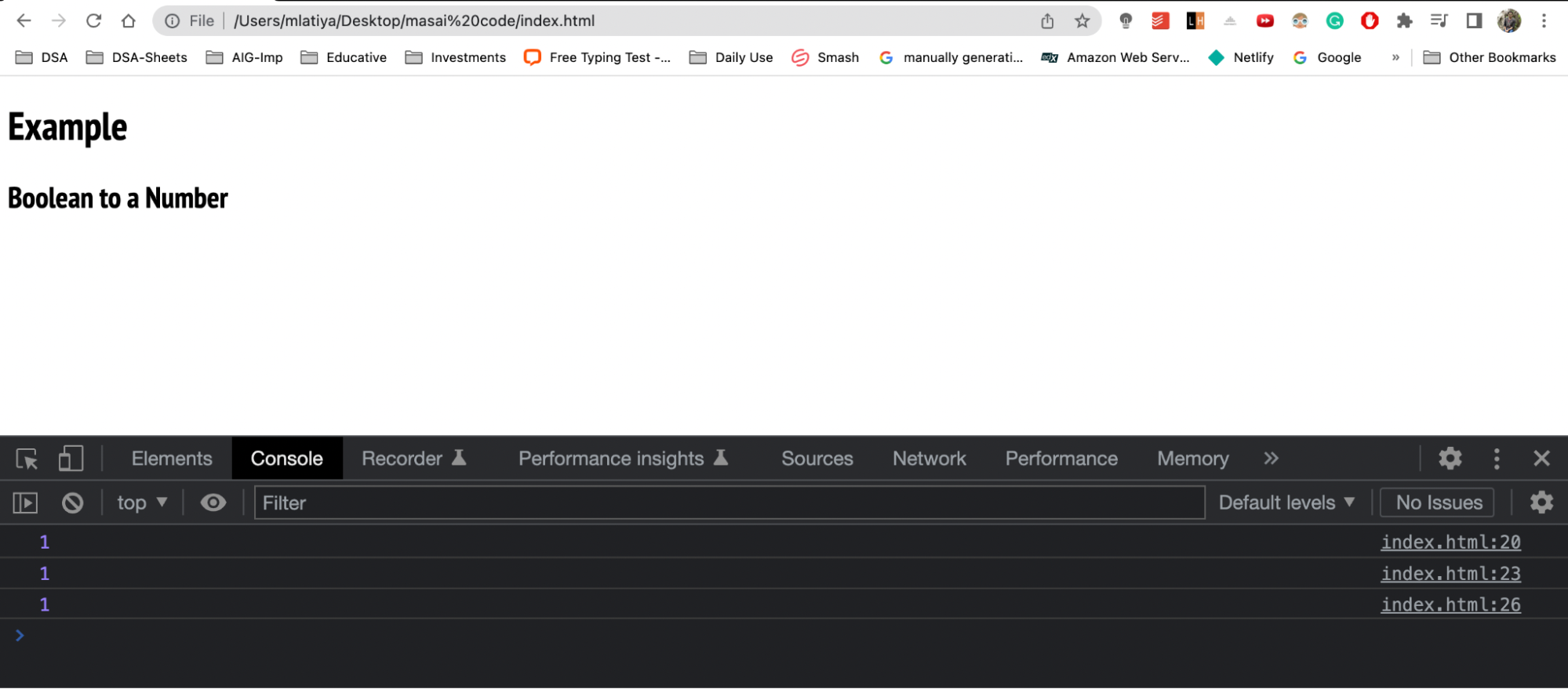Reload the page
1568x689 pixels.
click(94, 21)
